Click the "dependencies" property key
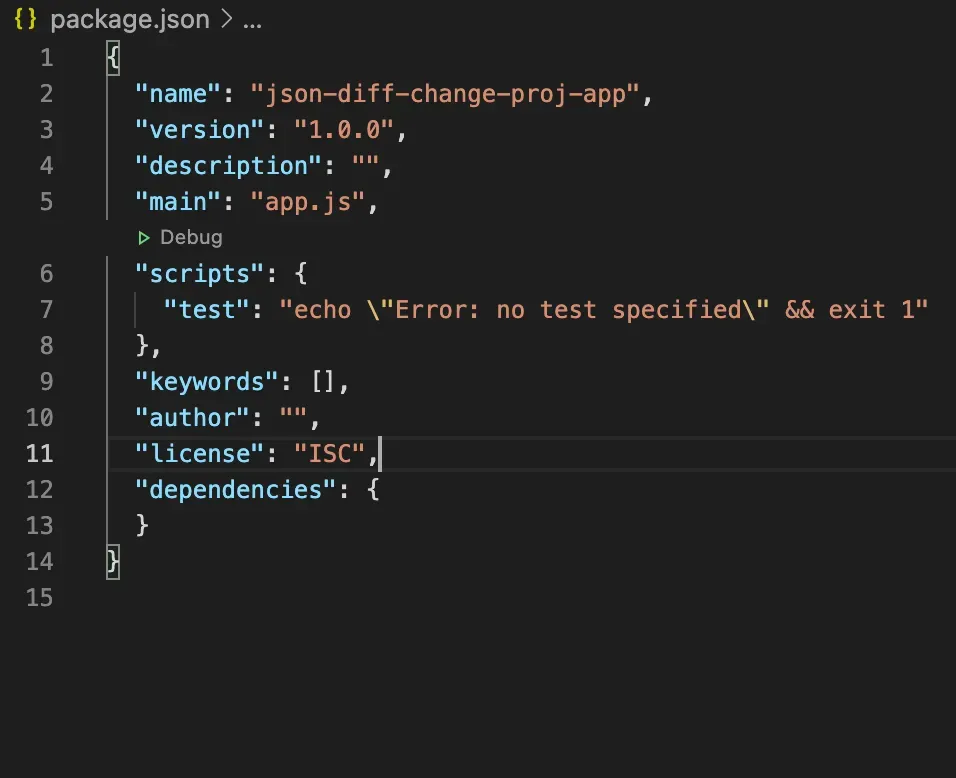 click(232, 489)
